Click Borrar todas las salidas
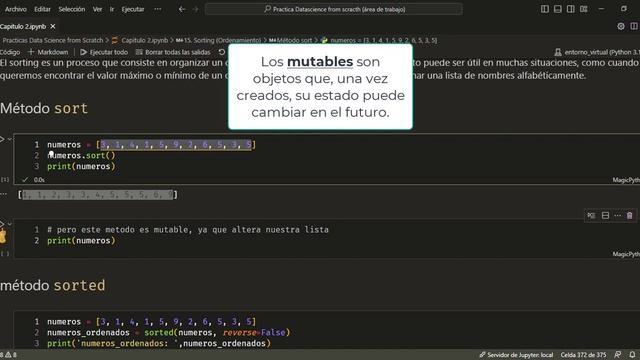This screenshot has width=640, height=360. click(x=173, y=52)
